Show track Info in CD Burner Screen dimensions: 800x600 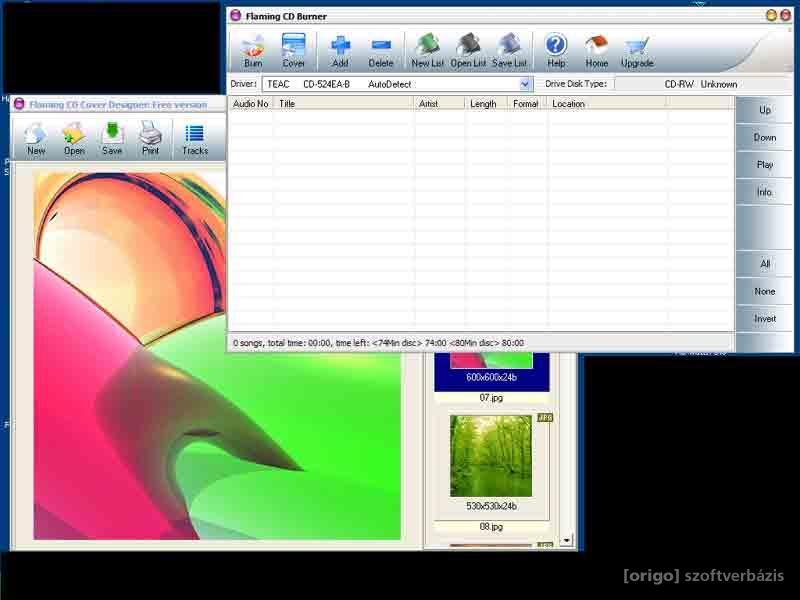[764, 192]
